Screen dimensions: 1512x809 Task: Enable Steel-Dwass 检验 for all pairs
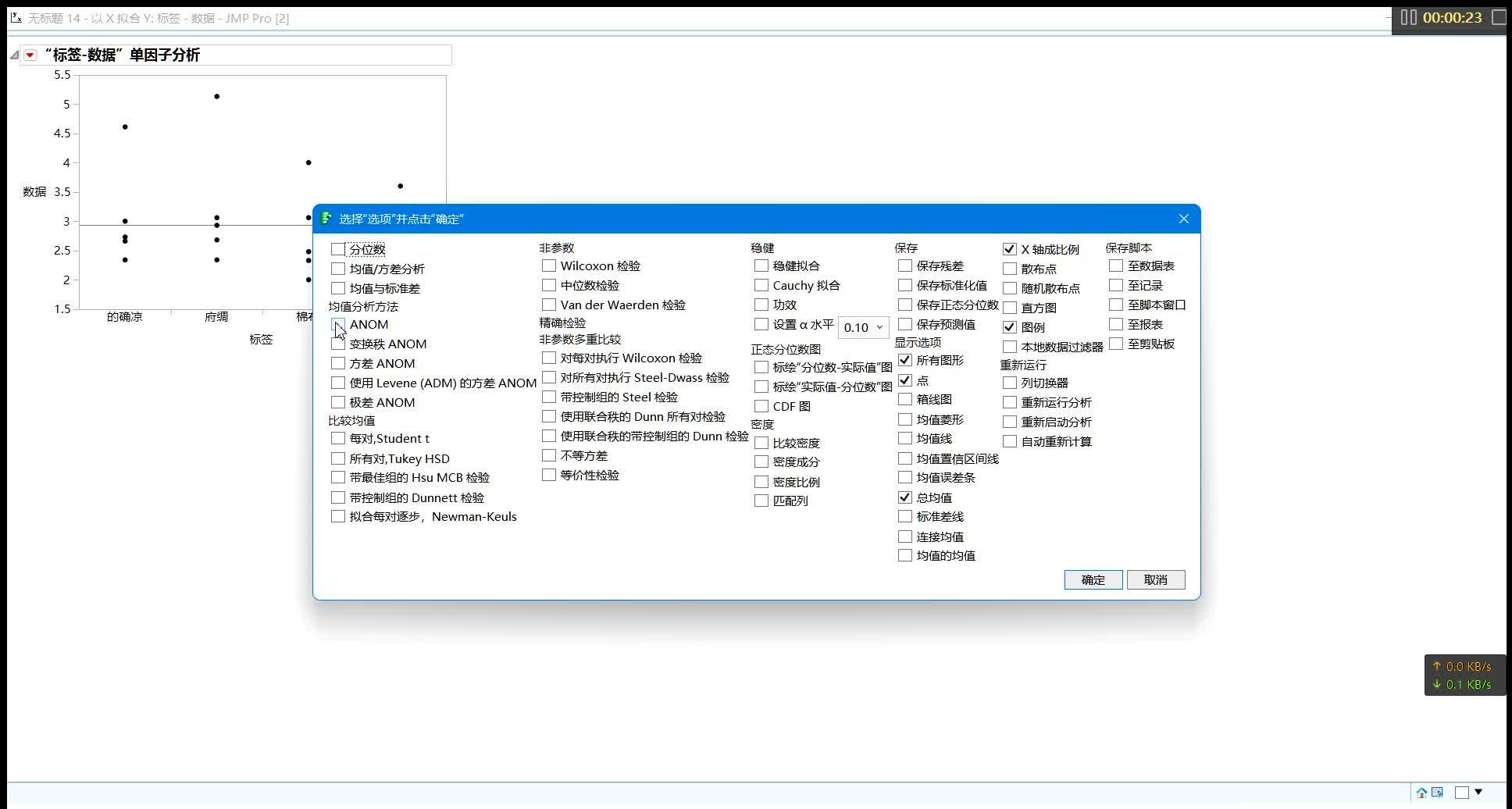click(549, 377)
